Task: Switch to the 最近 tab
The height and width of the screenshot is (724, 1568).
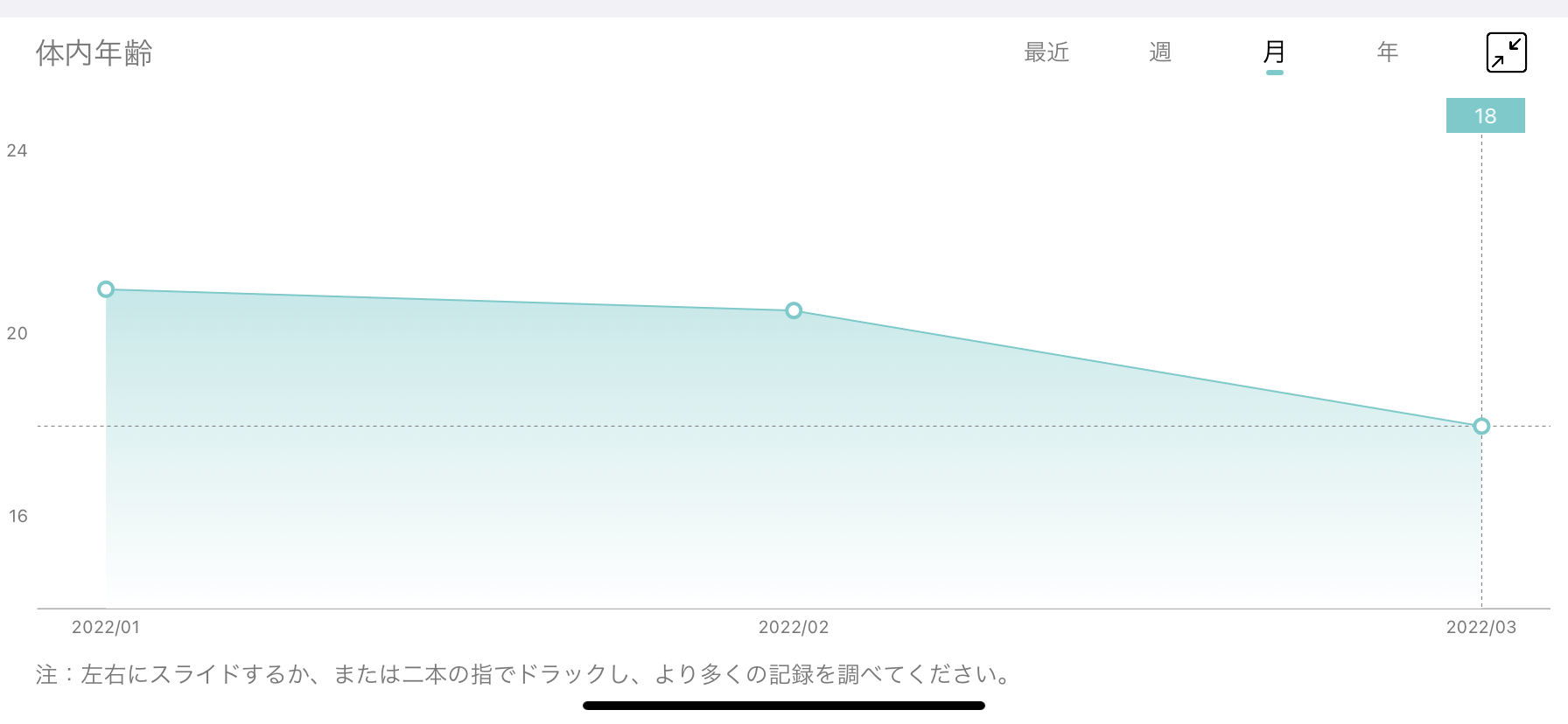Action: [x=1046, y=52]
